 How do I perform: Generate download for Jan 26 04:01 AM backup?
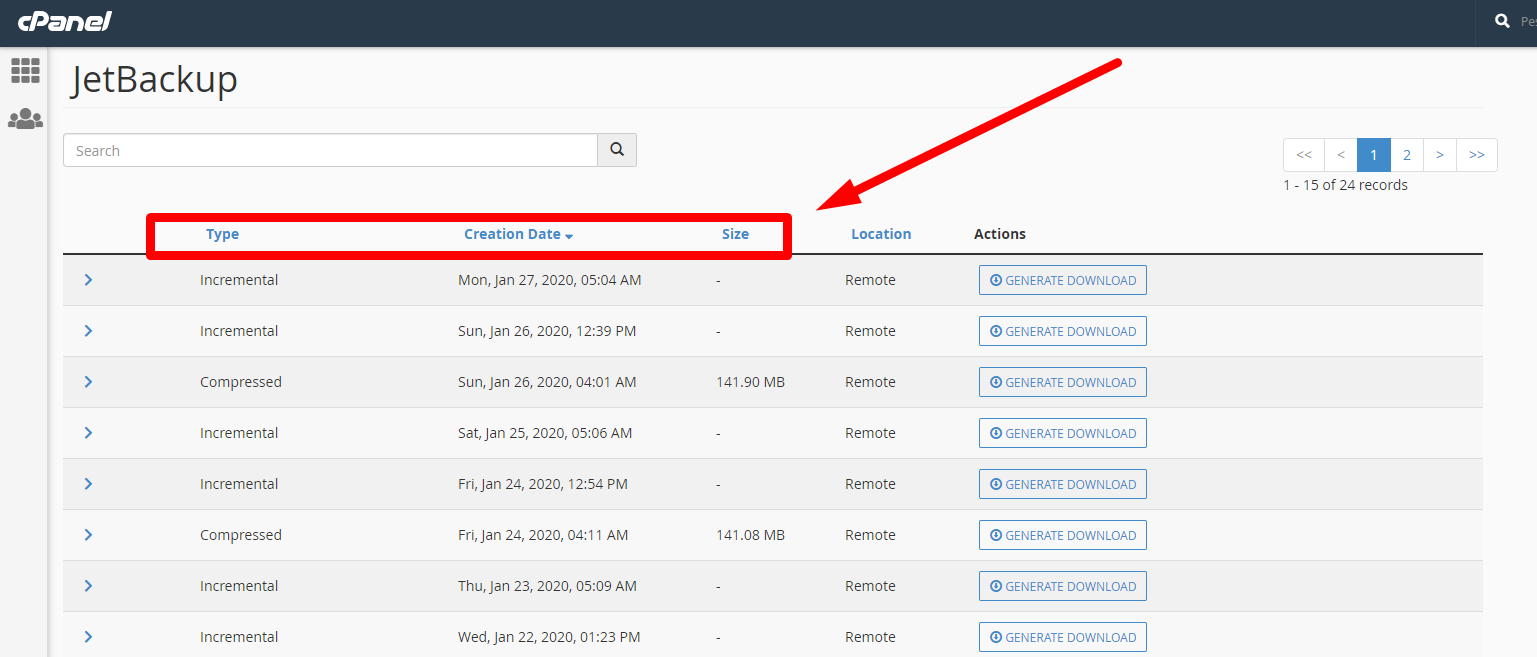pyautogui.click(x=1063, y=382)
